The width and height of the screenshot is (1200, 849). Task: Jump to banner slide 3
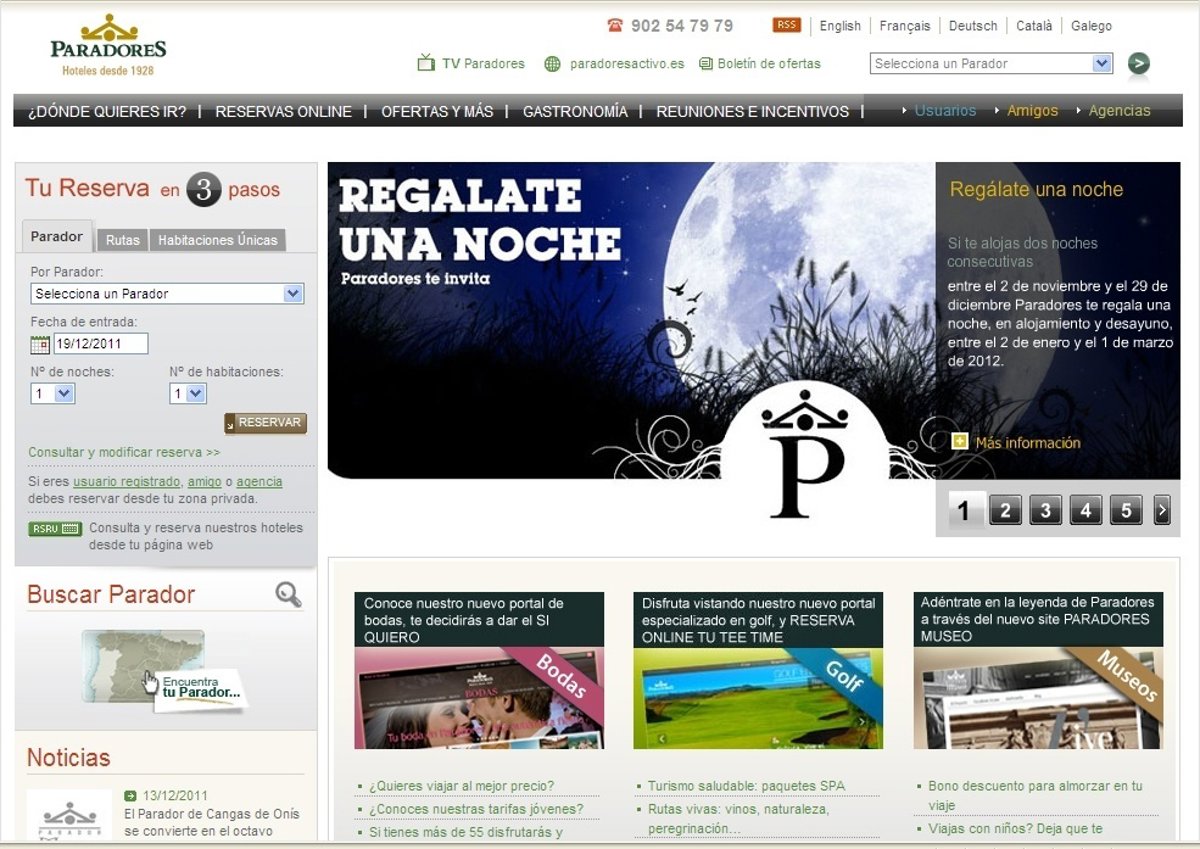coord(1045,511)
